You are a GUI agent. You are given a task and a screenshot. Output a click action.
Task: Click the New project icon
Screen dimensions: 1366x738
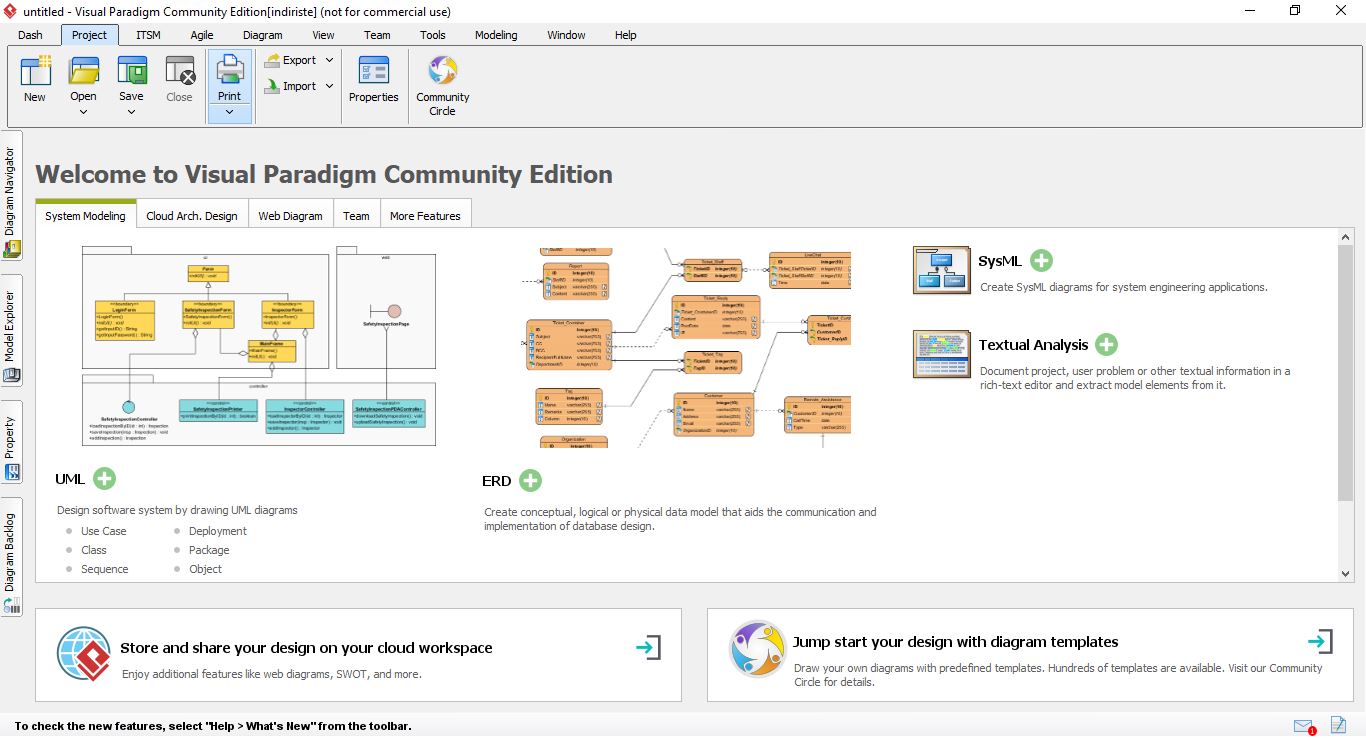35,71
